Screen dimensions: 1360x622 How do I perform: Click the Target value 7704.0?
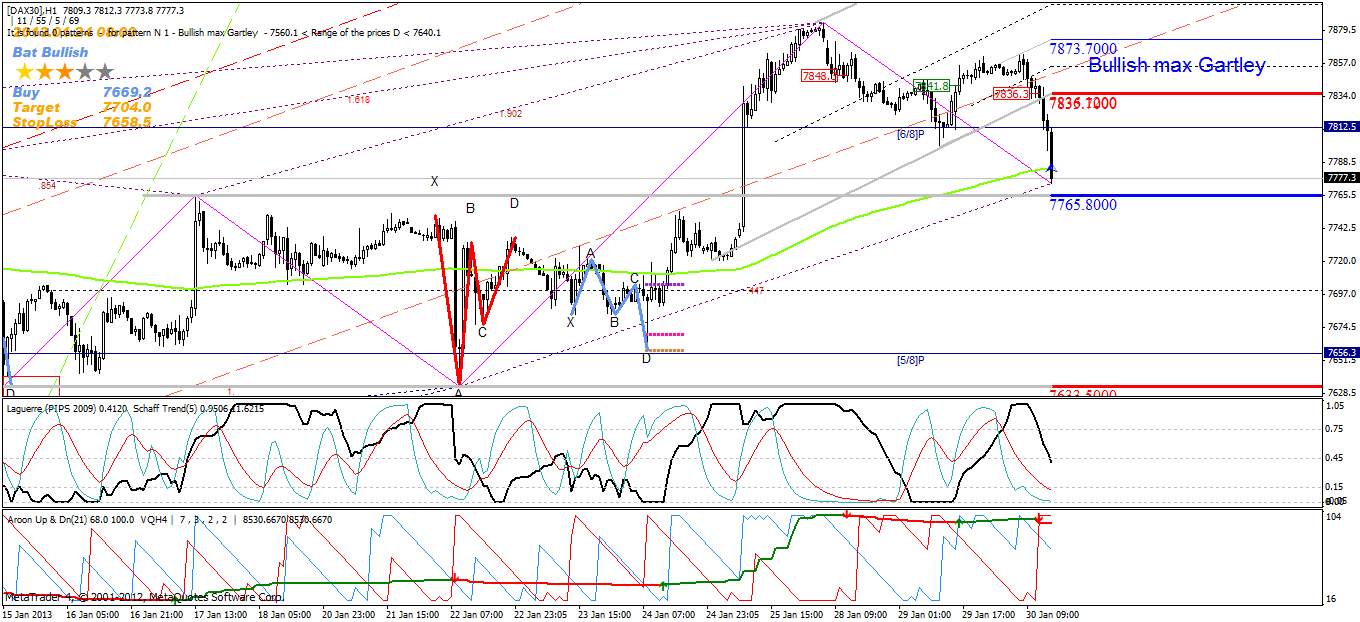127,107
